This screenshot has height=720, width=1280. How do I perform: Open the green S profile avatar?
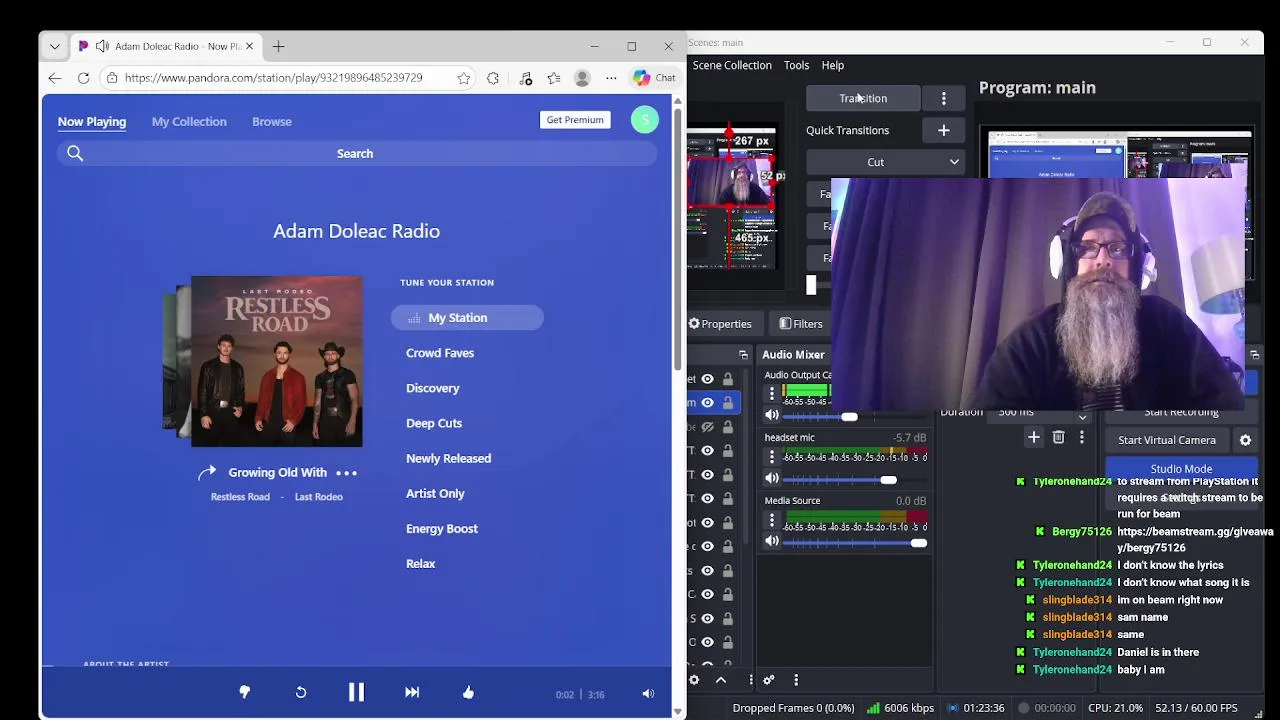coord(645,120)
